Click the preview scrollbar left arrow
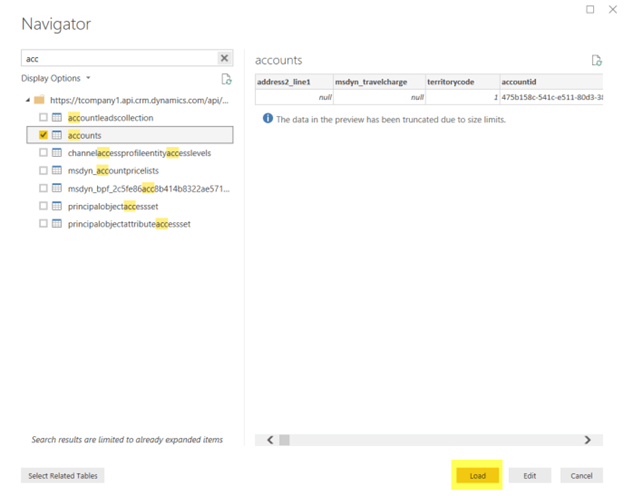This screenshot has height=496, width=624. point(270,440)
